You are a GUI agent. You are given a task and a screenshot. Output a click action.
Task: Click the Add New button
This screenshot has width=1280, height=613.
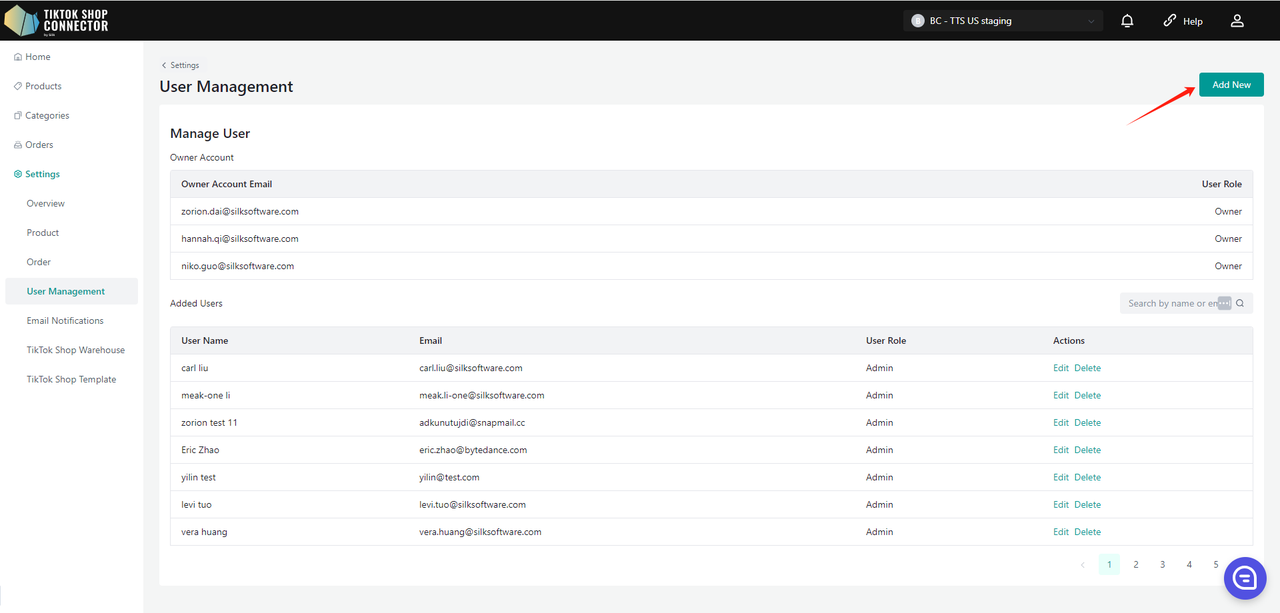tap(1231, 85)
